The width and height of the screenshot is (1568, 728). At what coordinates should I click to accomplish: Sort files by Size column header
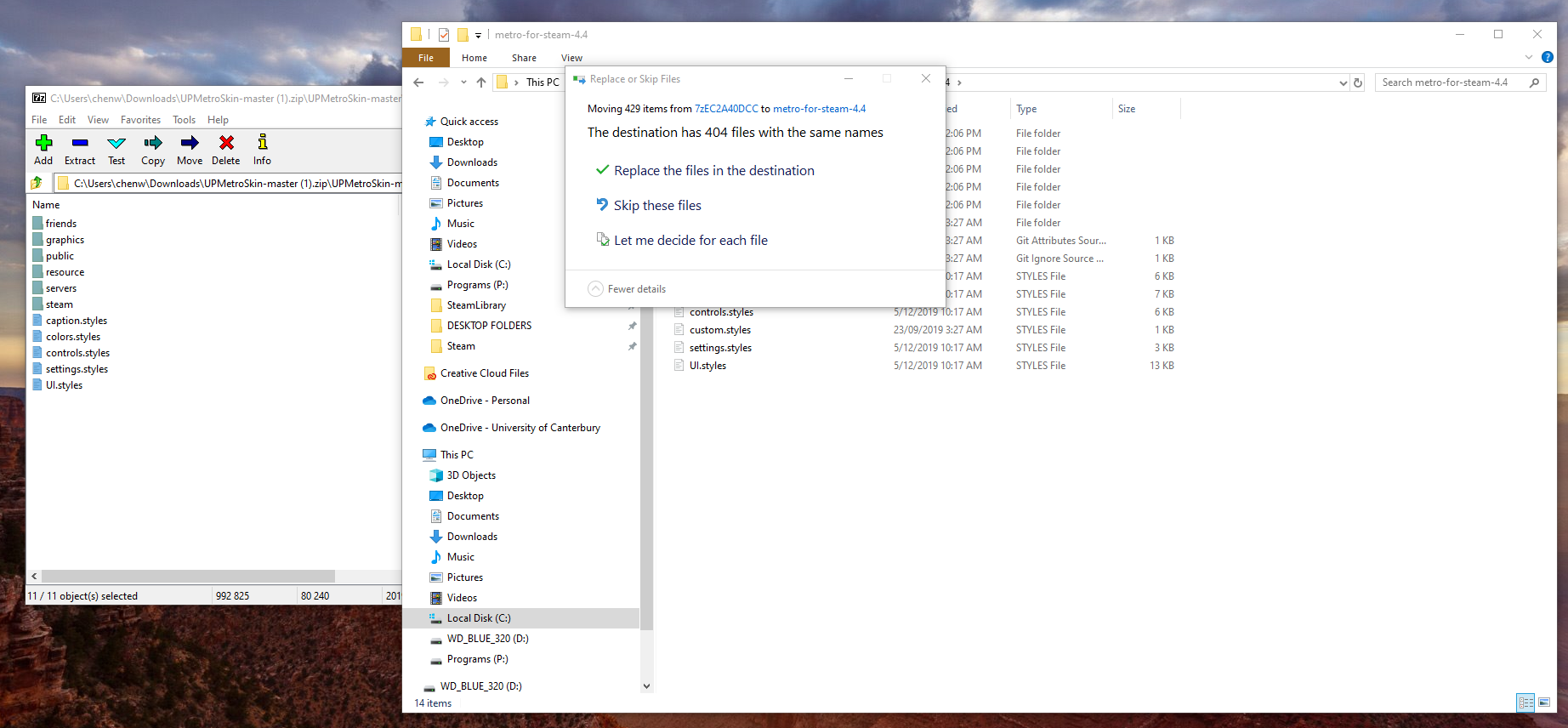point(1145,109)
